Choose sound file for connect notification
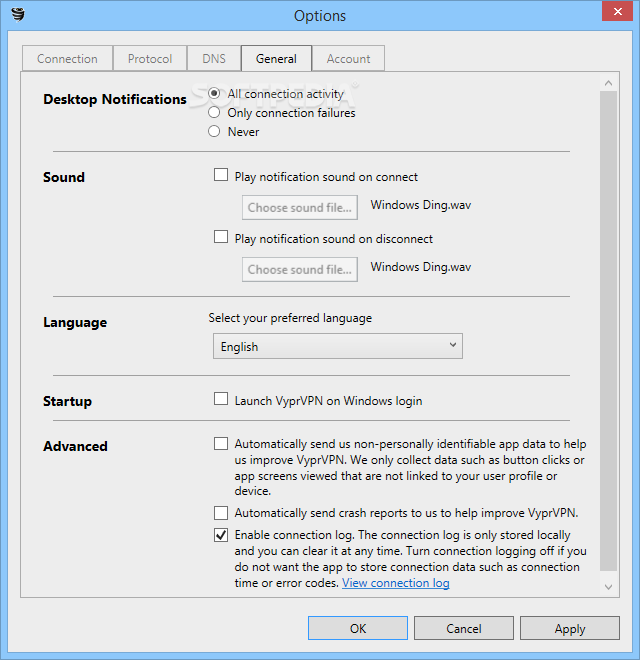 tap(300, 207)
